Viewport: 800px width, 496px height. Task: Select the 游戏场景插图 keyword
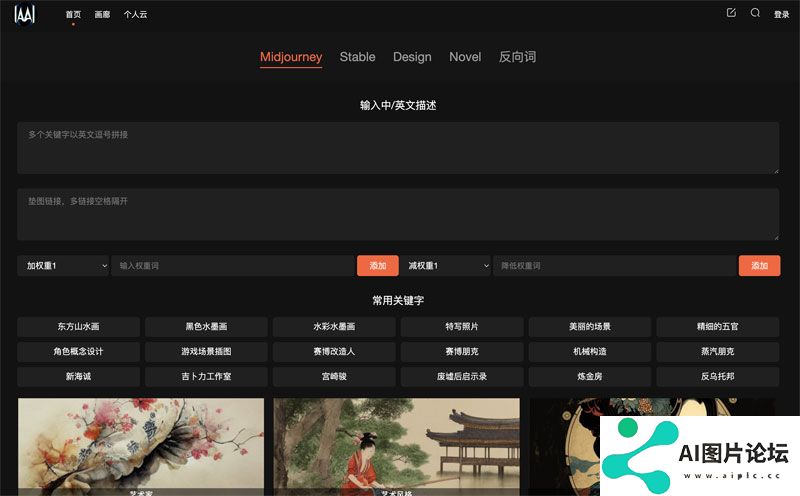[206, 352]
